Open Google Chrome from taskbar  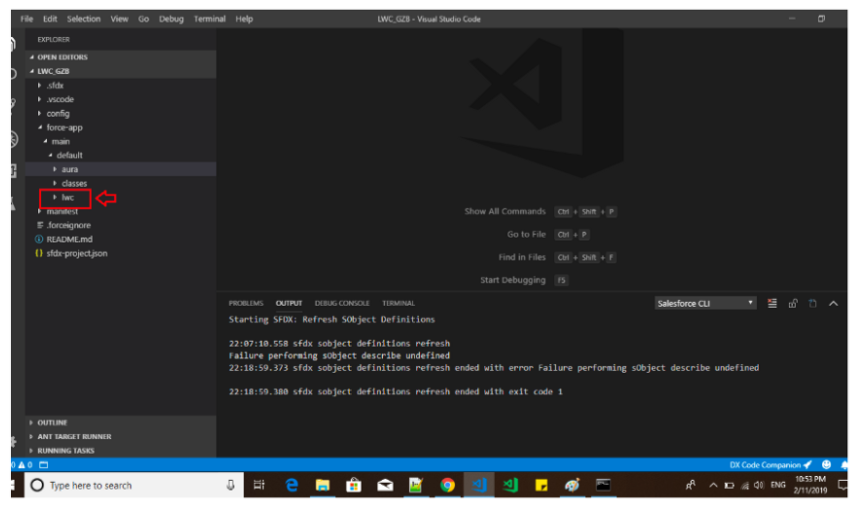447,485
